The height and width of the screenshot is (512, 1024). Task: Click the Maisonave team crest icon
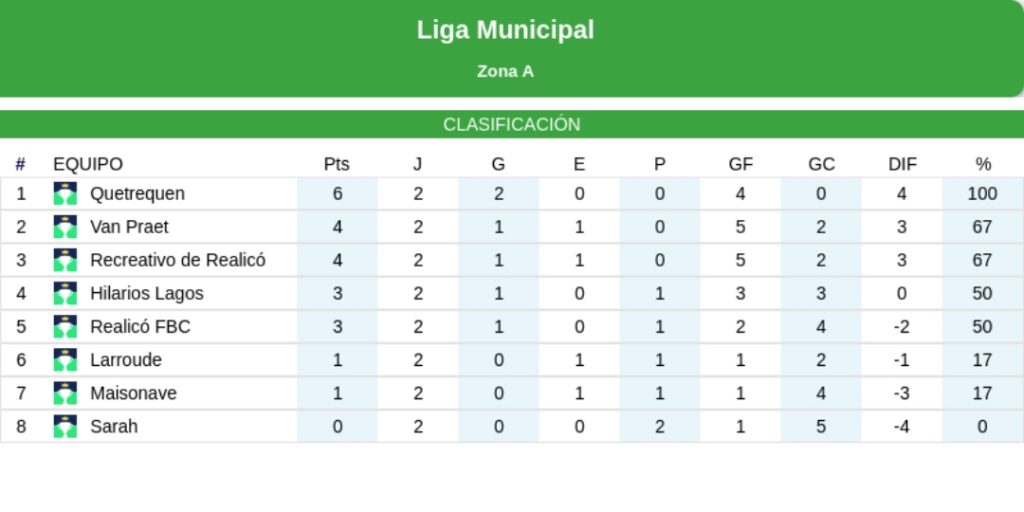(x=65, y=393)
